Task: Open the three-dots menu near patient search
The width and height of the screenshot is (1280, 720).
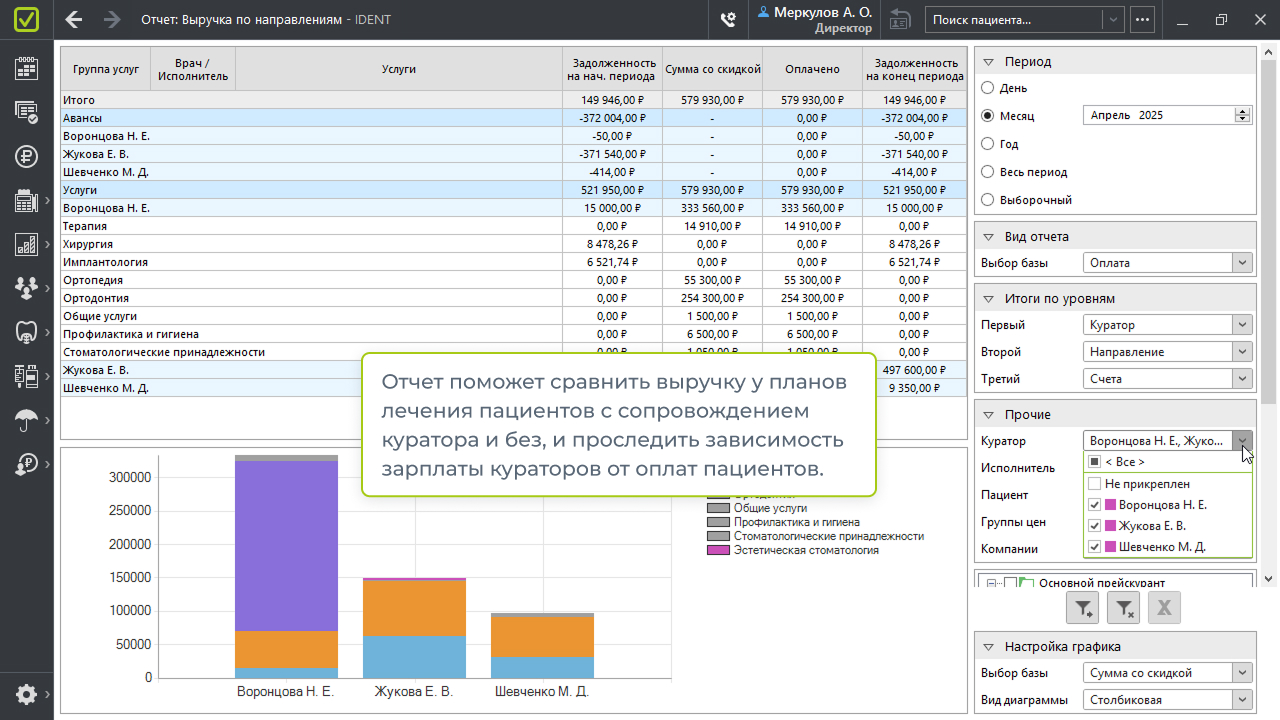Action: [x=1142, y=19]
